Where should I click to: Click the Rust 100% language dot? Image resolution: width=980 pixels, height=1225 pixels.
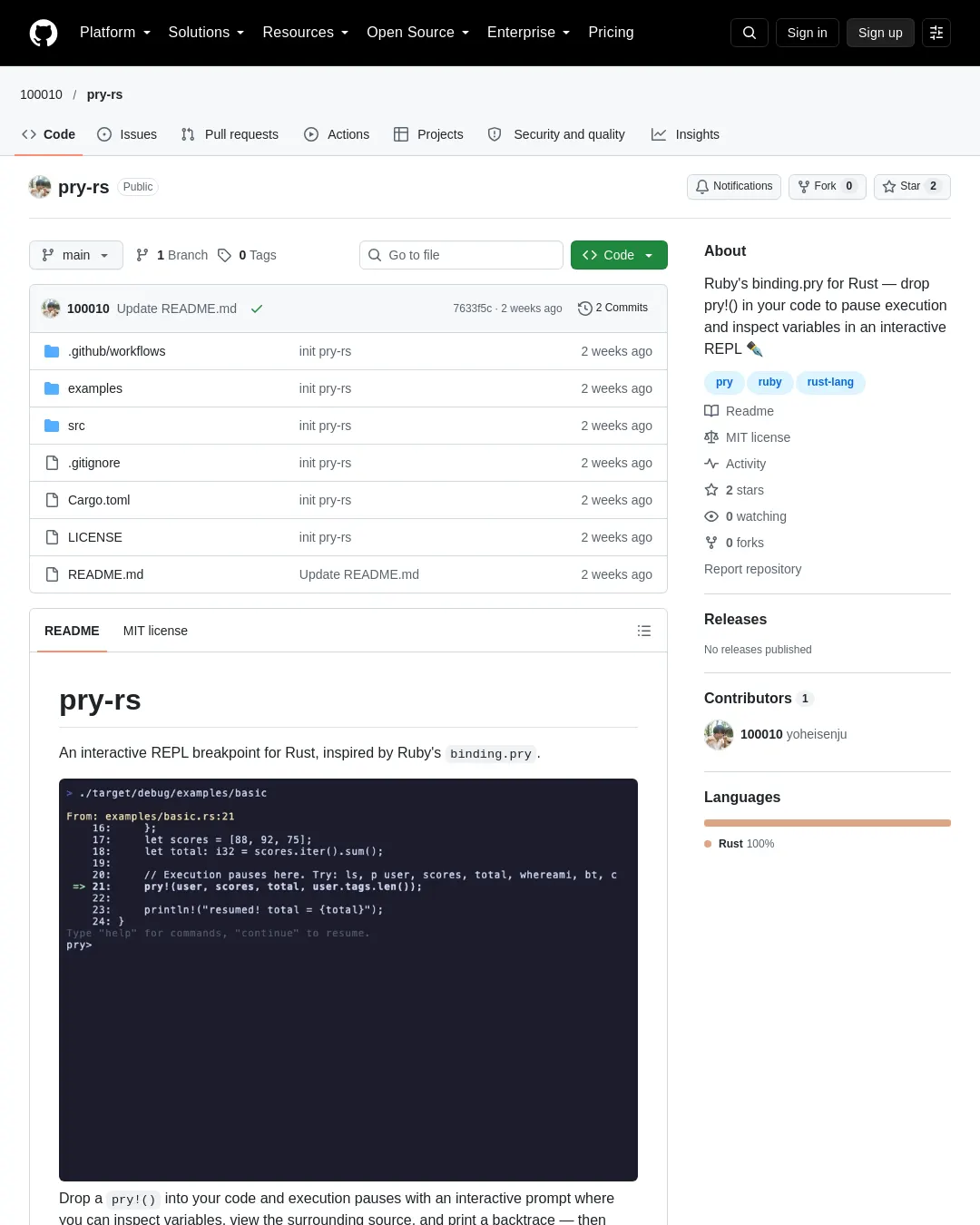pos(708,844)
